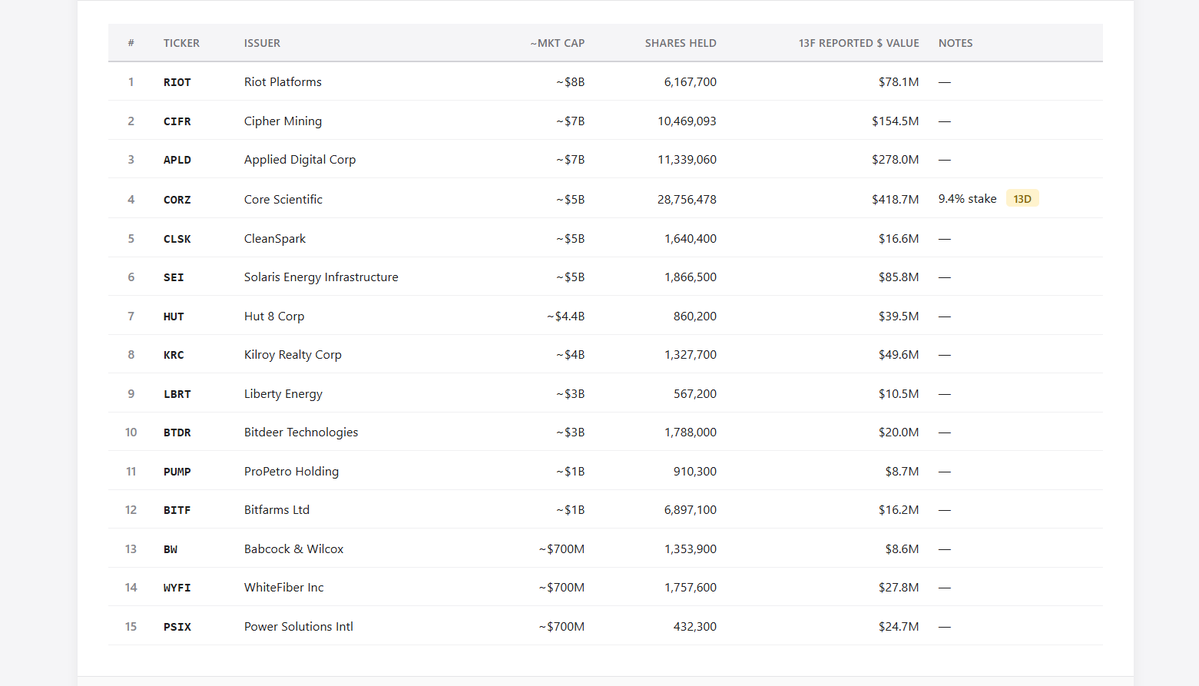This screenshot has height=686, width=1199.
Task: Select the BTDR ticker cell
Action: click(x=177, y=432)
